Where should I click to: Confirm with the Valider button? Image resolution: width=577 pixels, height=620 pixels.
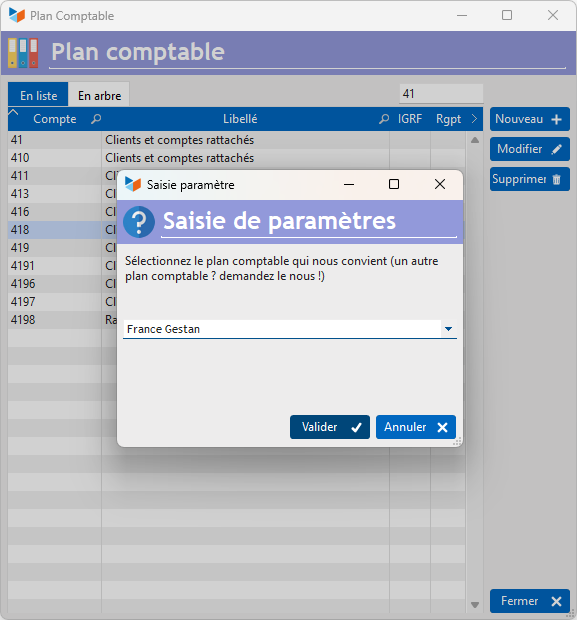coord(330,427)
